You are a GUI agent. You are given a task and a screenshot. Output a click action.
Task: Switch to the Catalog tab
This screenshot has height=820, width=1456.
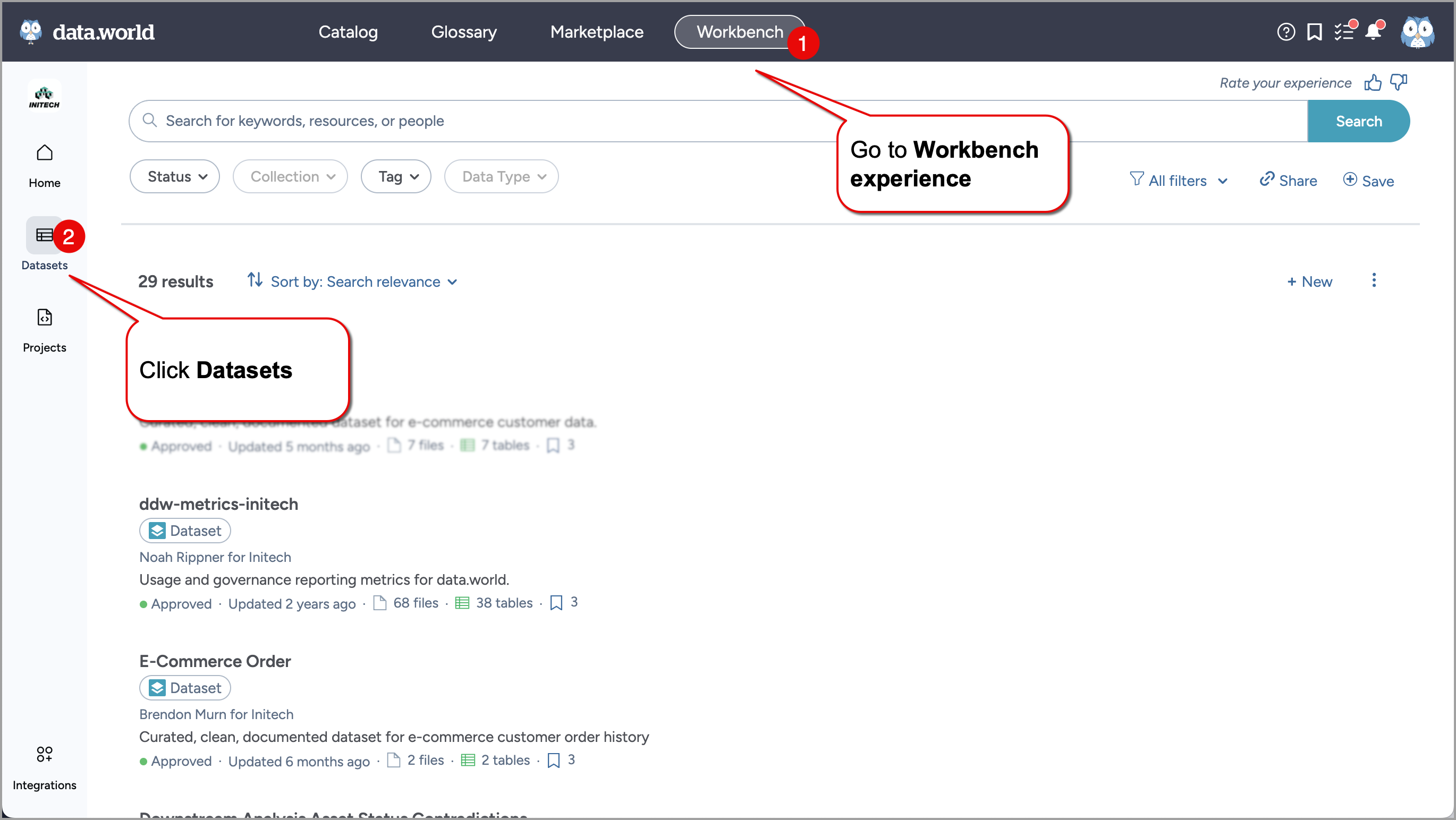click(348, 32)
